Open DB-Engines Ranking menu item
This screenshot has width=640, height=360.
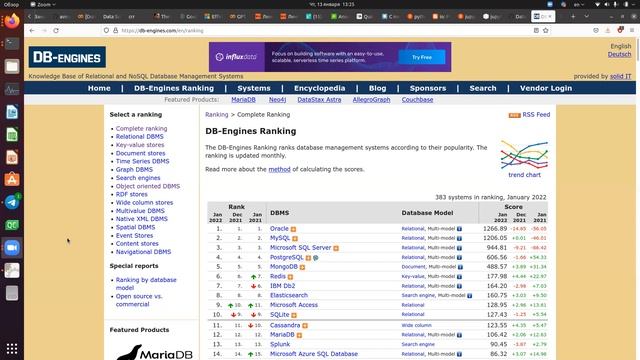pyautogui.click(x=174, y=88)
